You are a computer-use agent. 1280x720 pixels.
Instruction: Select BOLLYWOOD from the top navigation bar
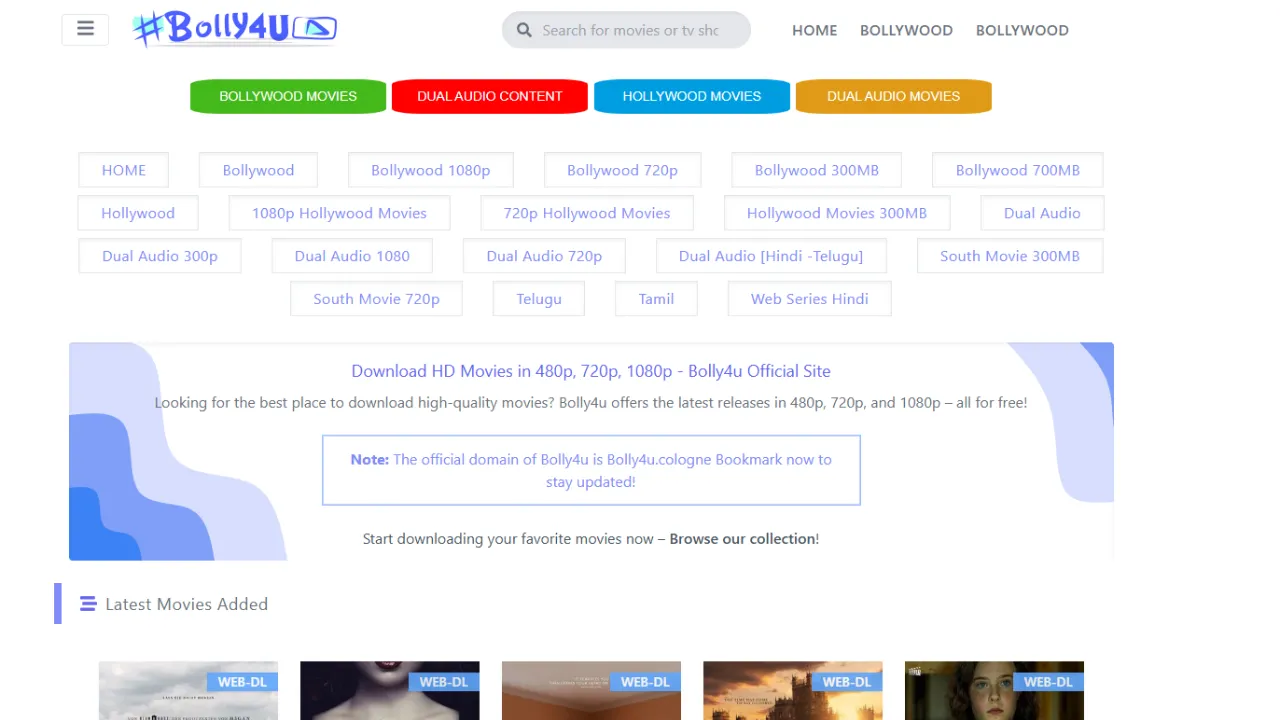906,30
